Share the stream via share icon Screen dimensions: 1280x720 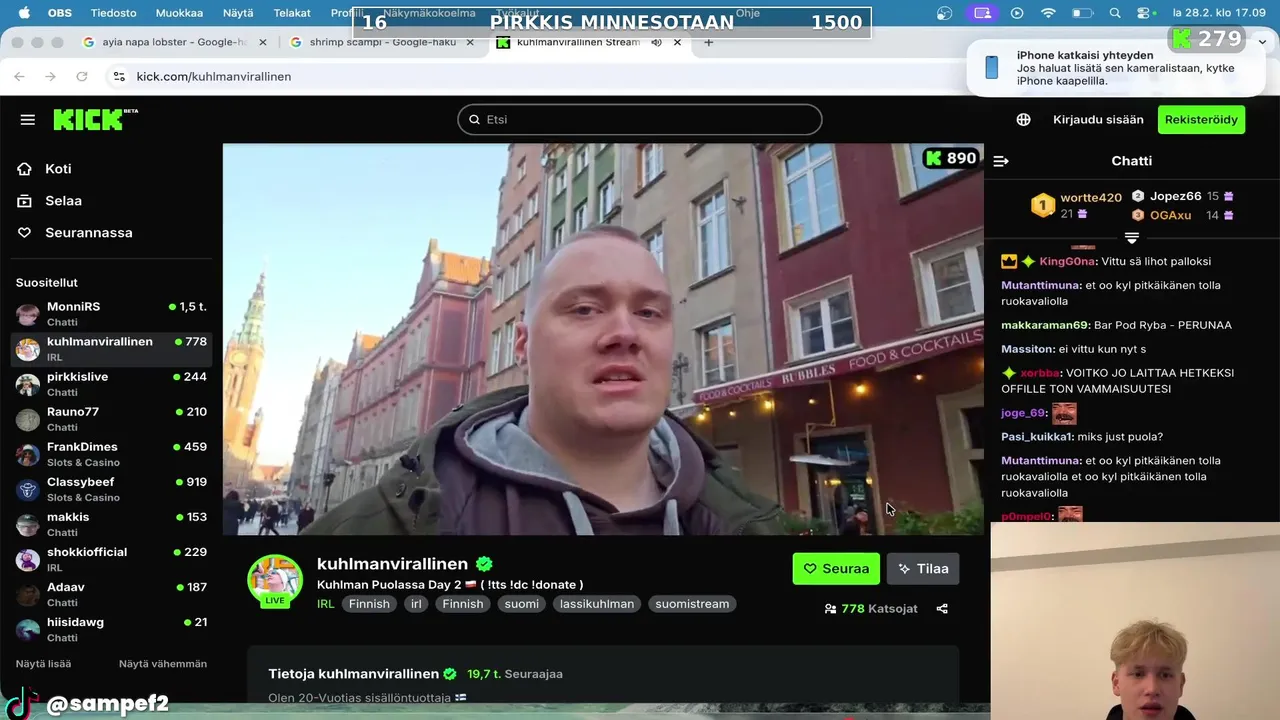click(942, 608)
